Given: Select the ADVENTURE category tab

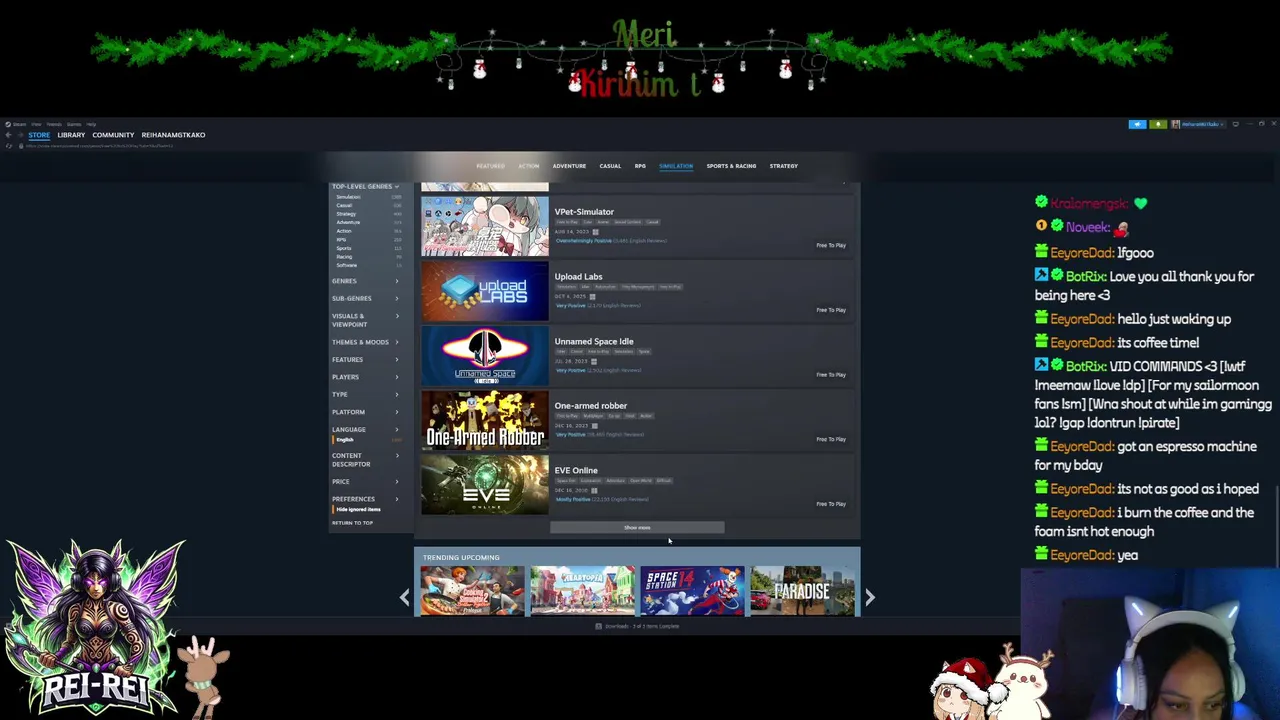Looking at the screenshot, I should (x=569, y=166).
